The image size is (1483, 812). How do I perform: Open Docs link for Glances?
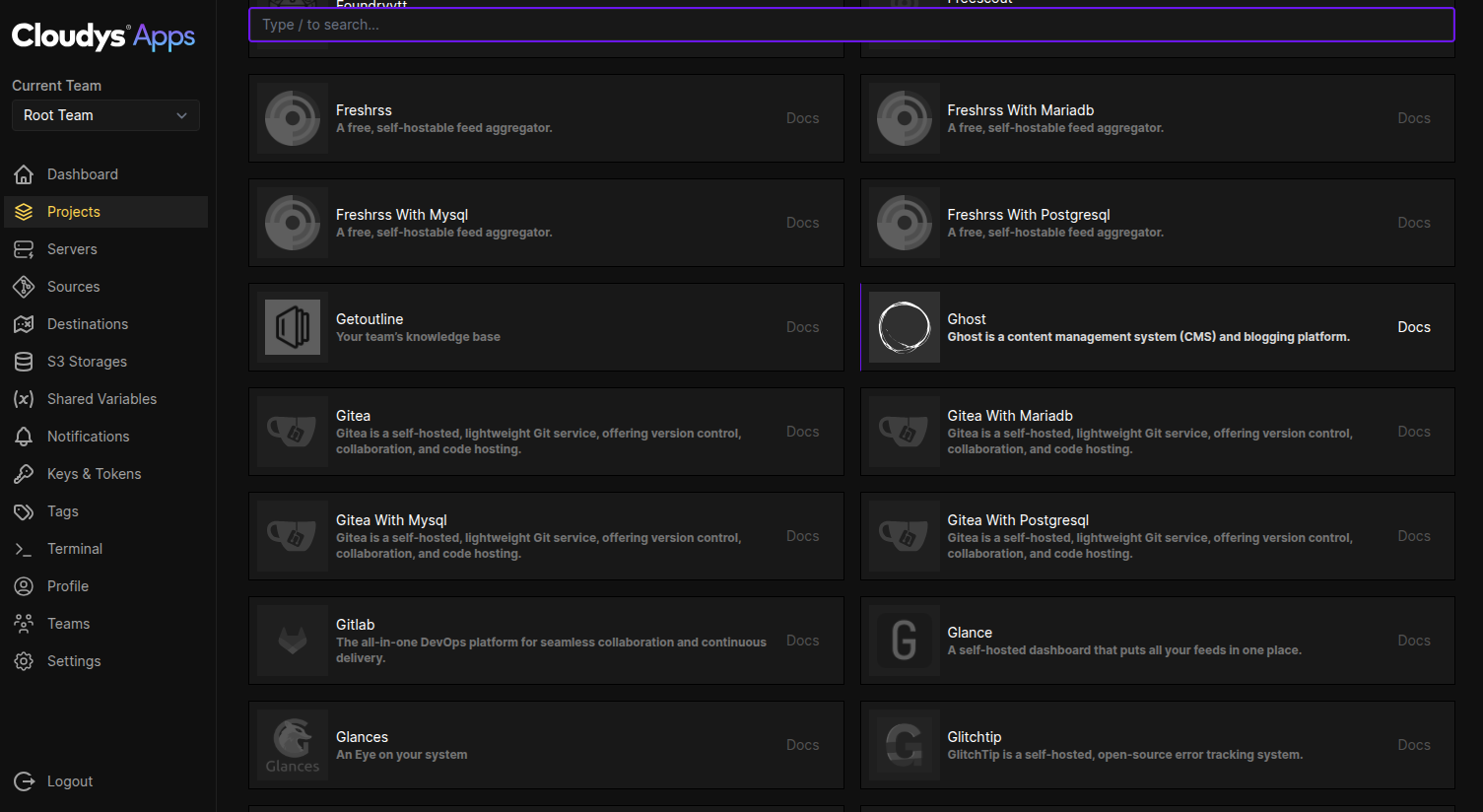coord(802,745)
